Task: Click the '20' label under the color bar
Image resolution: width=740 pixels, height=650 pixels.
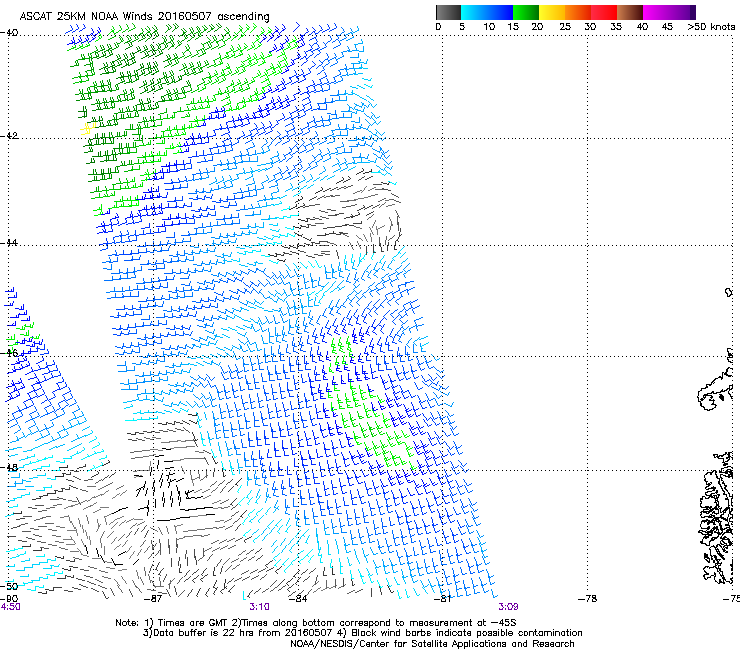Action: click(x=537, y=26)
